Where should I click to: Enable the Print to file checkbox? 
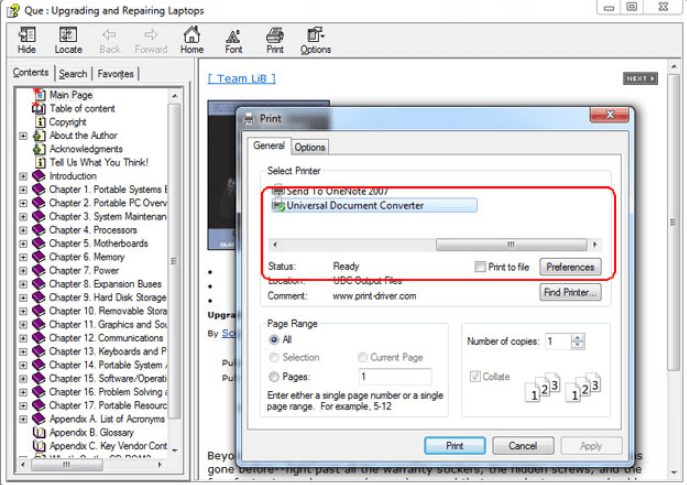pyautogui.click(x=480, y=266)
